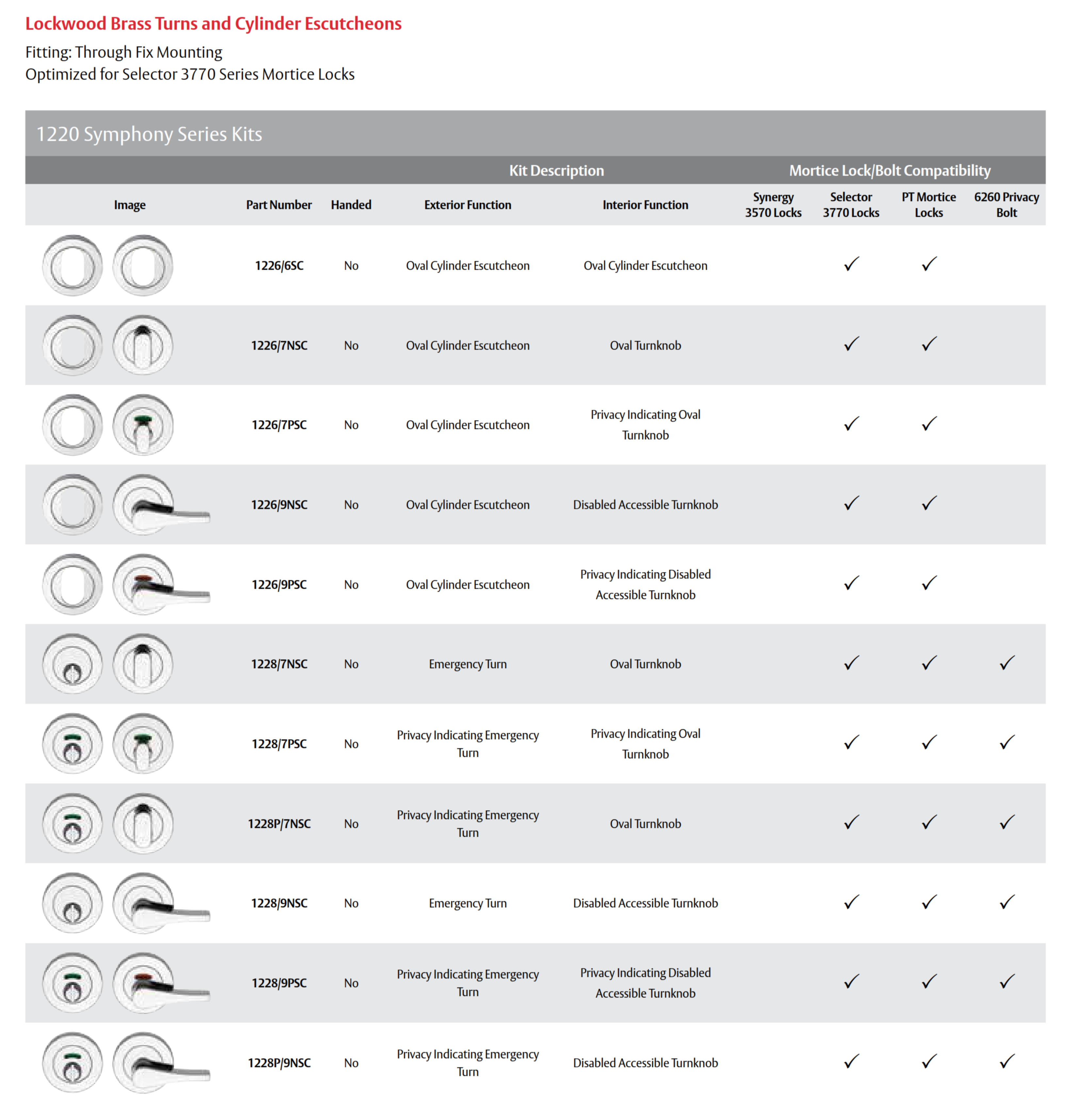The image size is (1066, 1120).
Task: Click the 1226/7NSC oval turnknob image
Action: 143,345
